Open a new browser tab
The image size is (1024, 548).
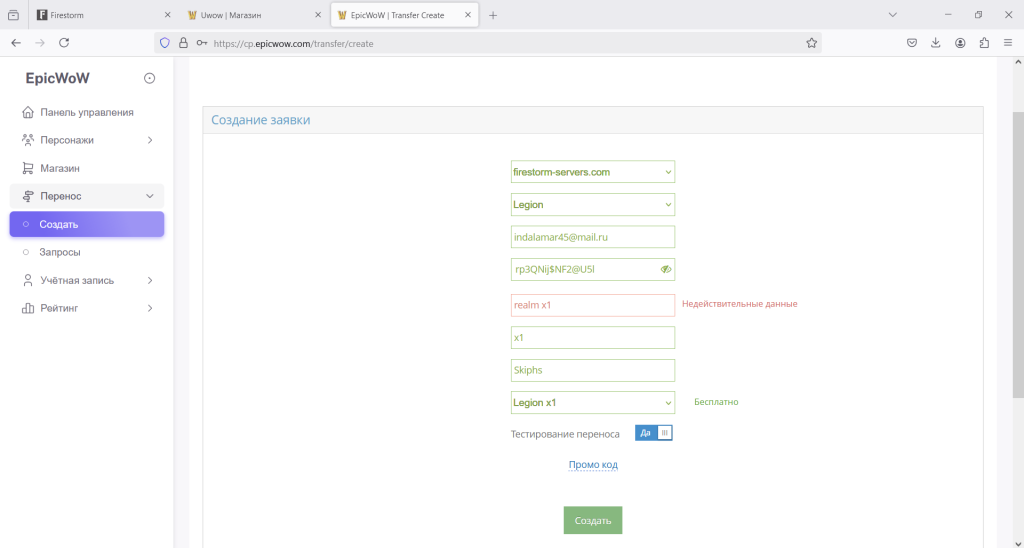493,15
